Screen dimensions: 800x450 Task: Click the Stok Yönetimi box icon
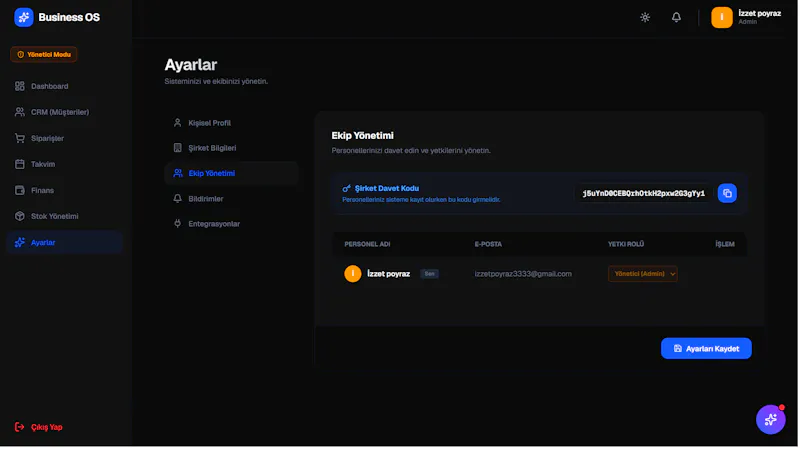point(20,216)
